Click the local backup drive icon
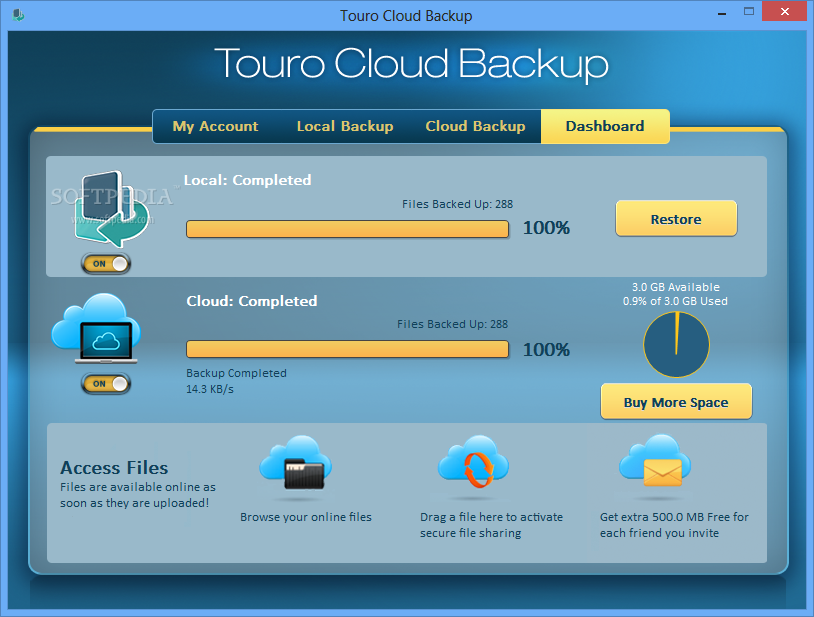This screenshot has height=617, width=814. point(111,208)
